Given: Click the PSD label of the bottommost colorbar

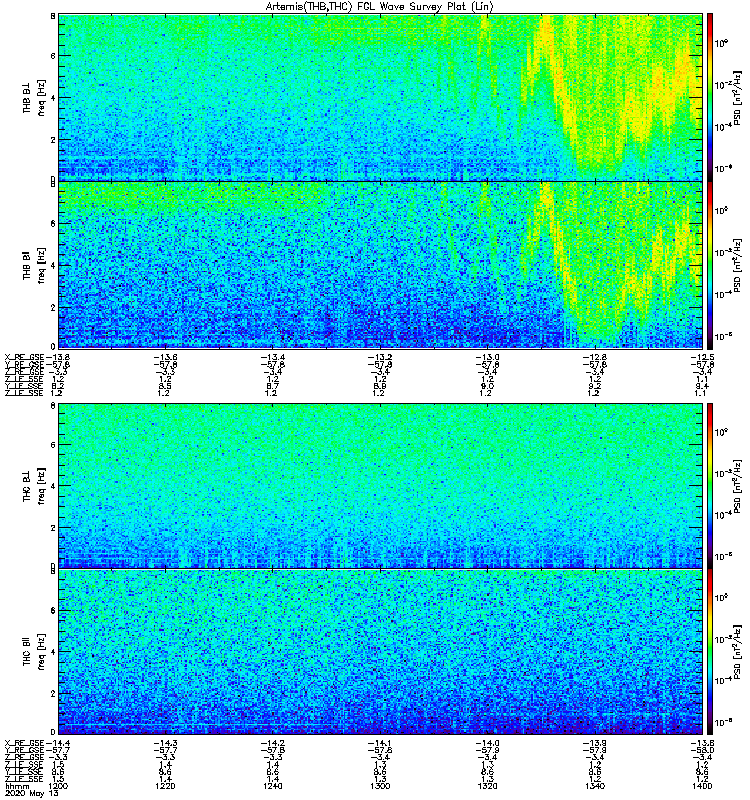Looking at the screenshot, I should pos(737,652).
